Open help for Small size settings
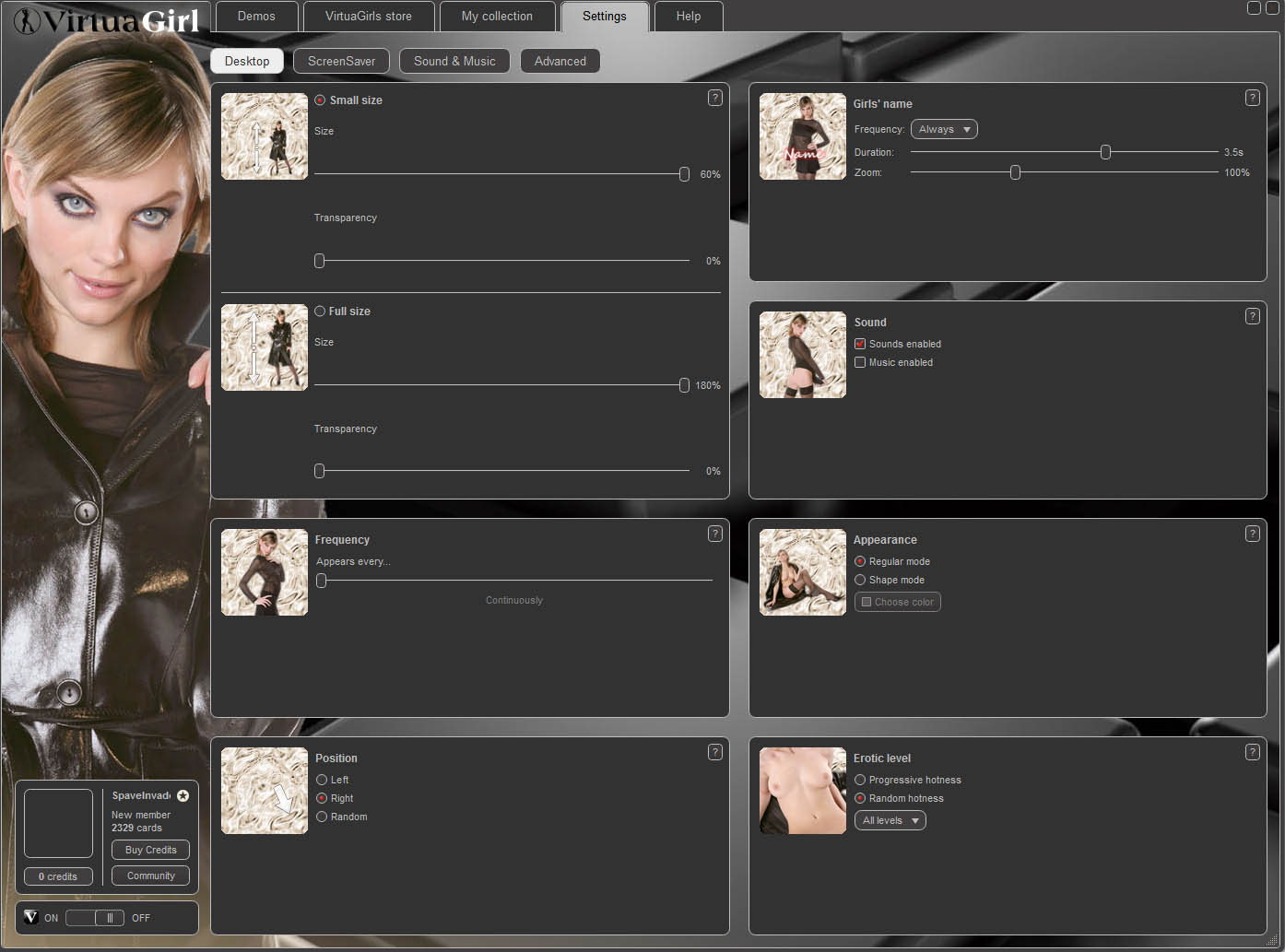The width and height of the screenshot is (1285, 952). pos(714,98)
